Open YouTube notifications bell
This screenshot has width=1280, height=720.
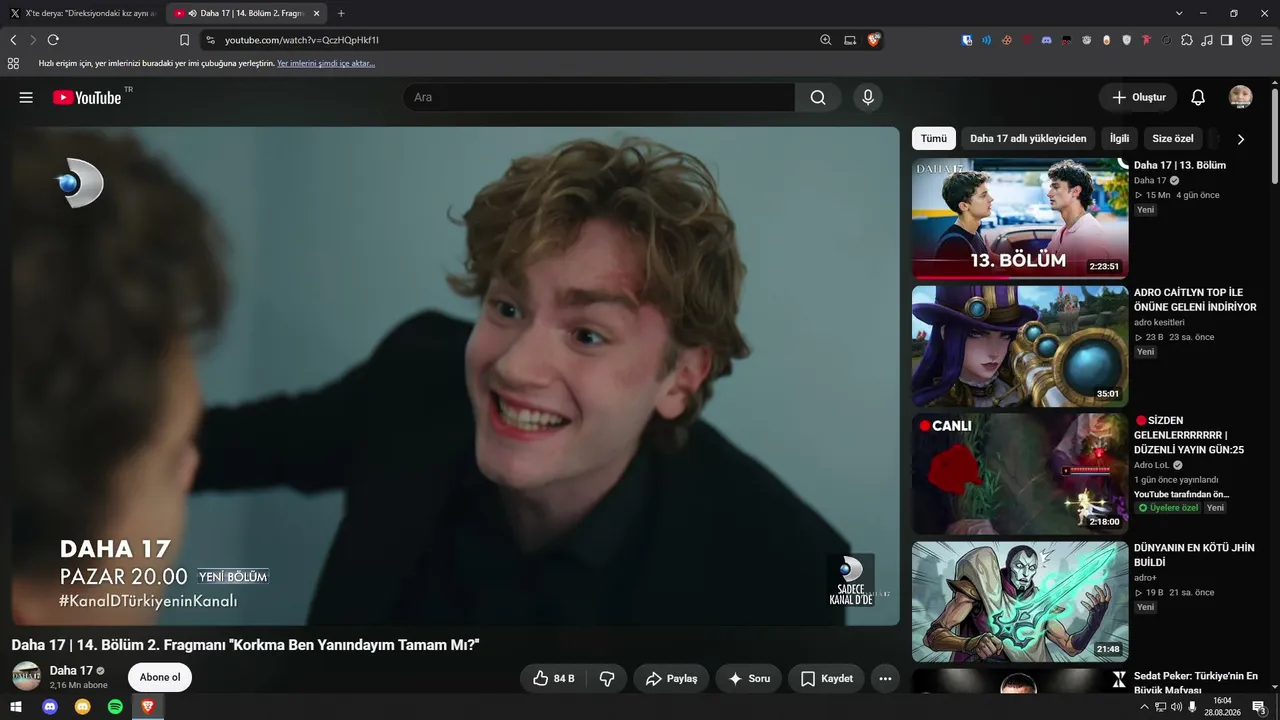pos(1198,97)
